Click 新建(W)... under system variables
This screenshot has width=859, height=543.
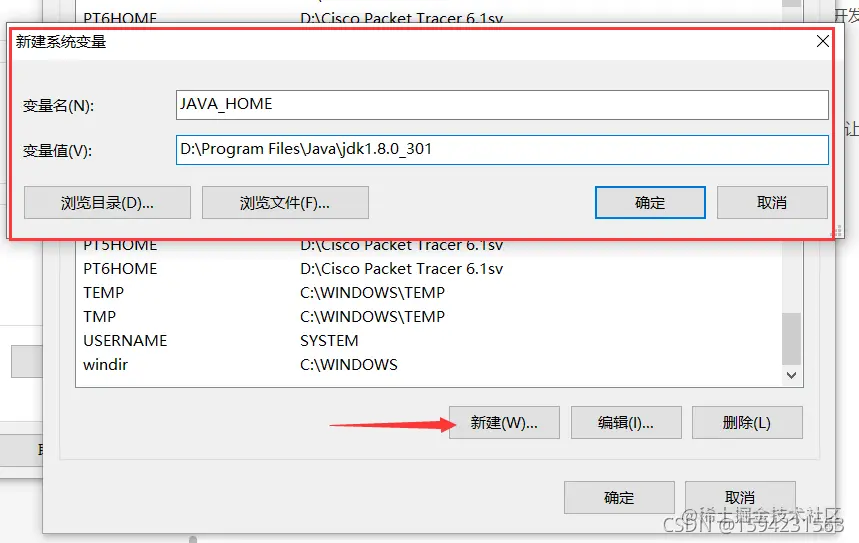[x=504, y=422]
